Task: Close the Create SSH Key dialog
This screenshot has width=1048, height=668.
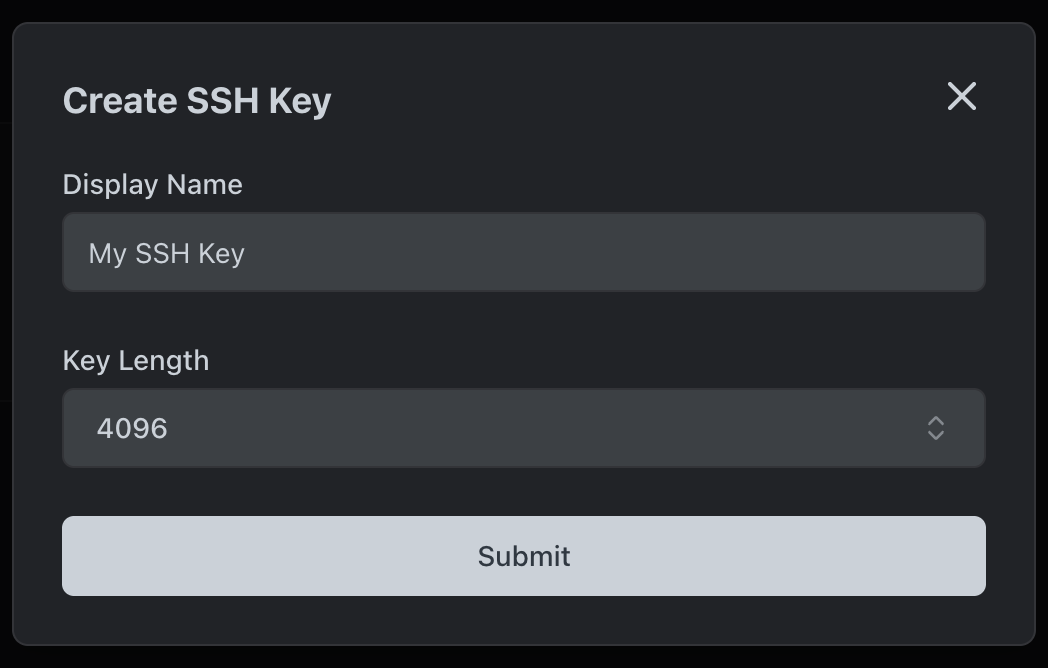Action: [961, 96]
